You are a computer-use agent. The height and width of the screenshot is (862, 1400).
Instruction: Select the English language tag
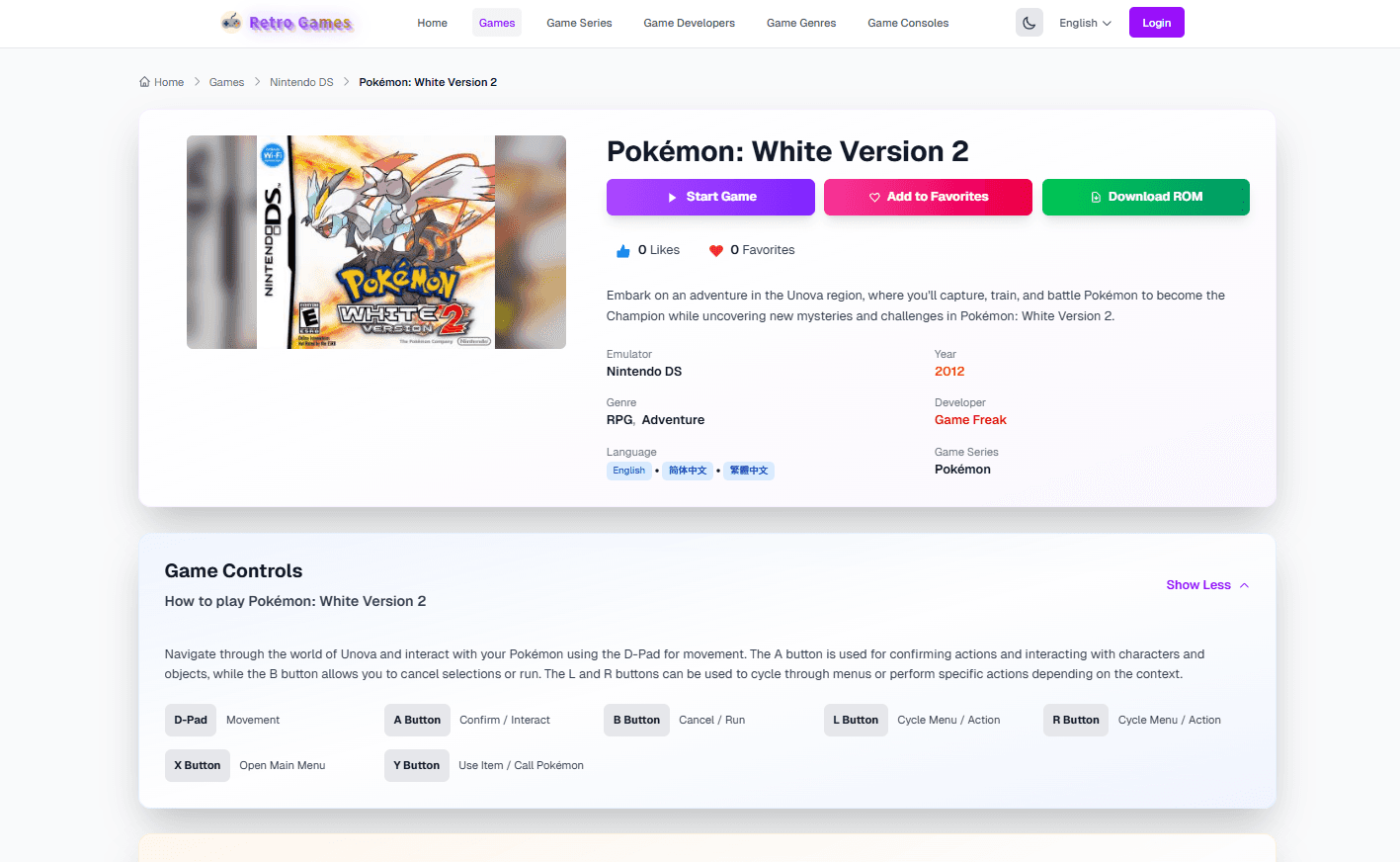click(x=628, y=471)
